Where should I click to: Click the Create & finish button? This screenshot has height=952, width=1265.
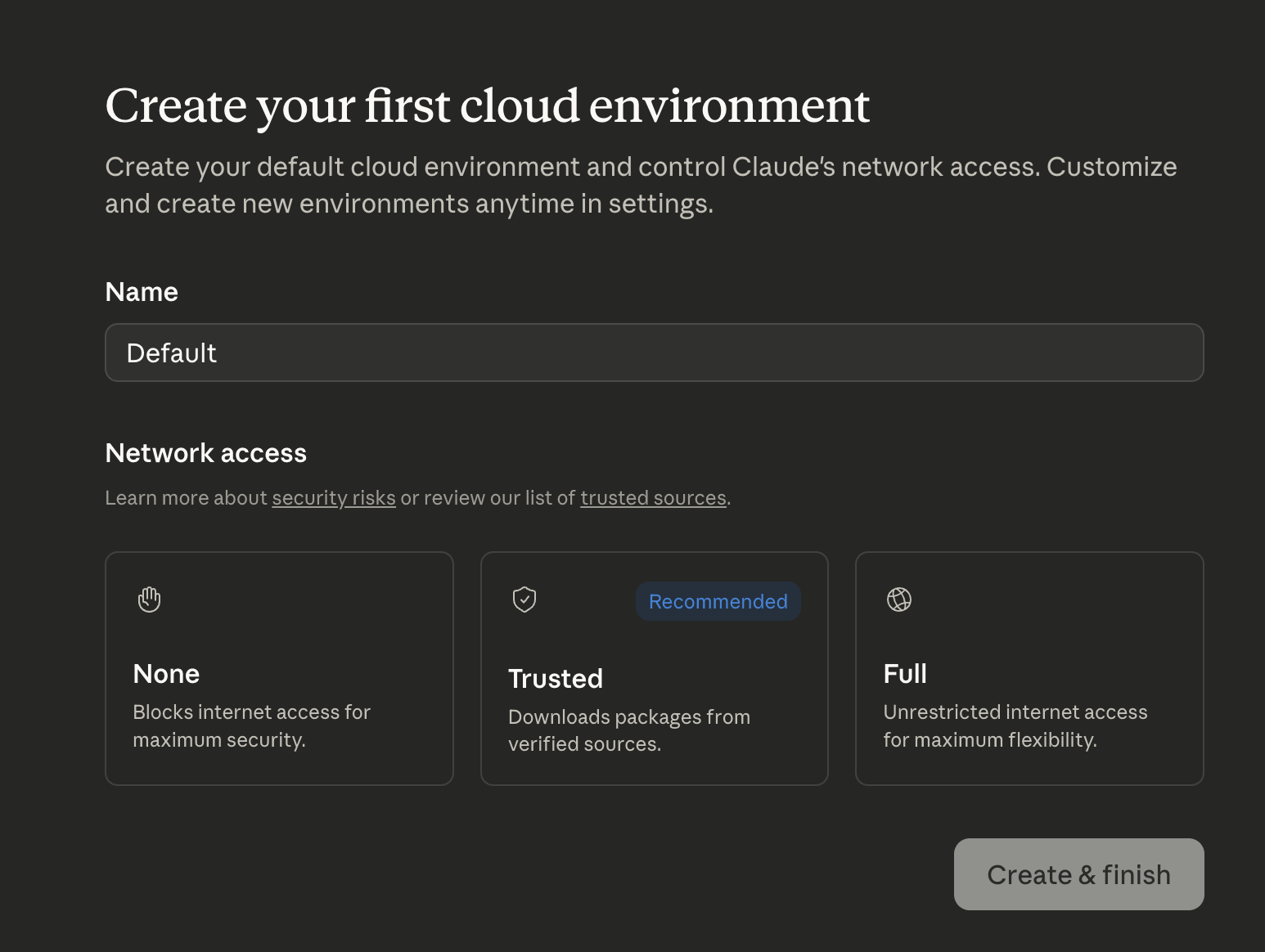1078,874
